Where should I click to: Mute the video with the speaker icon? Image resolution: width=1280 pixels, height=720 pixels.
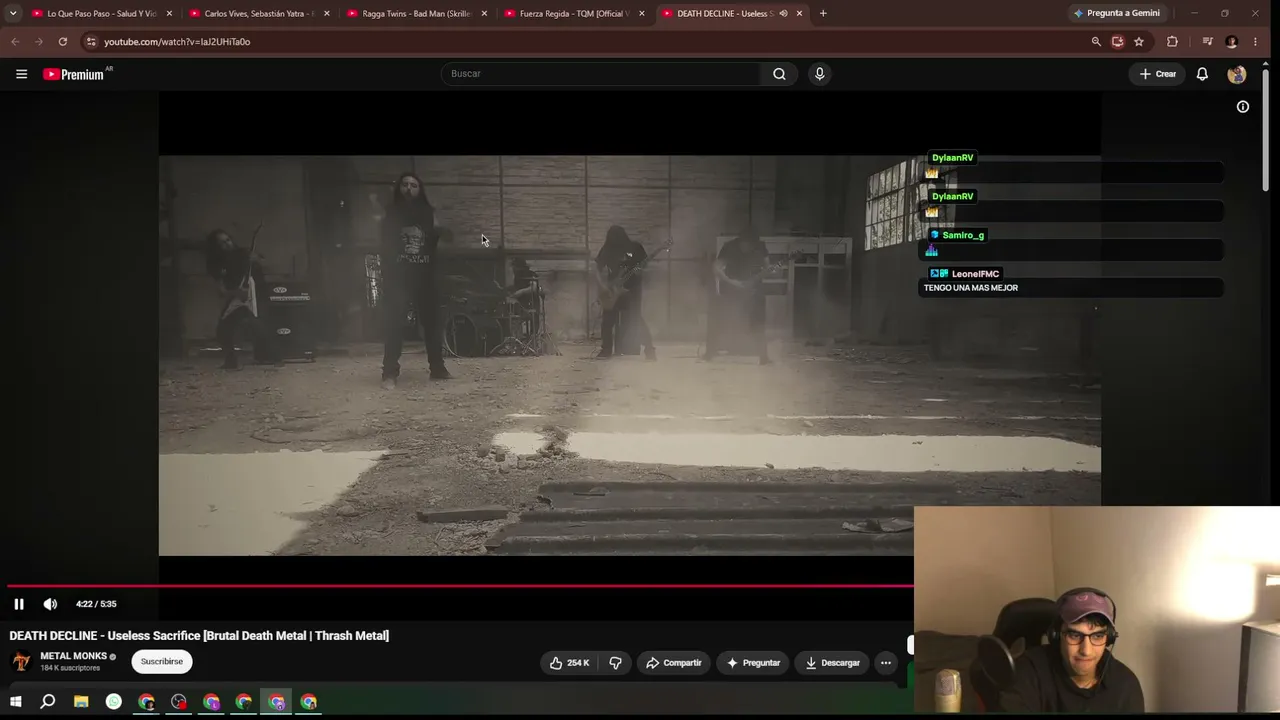point(50,604)
